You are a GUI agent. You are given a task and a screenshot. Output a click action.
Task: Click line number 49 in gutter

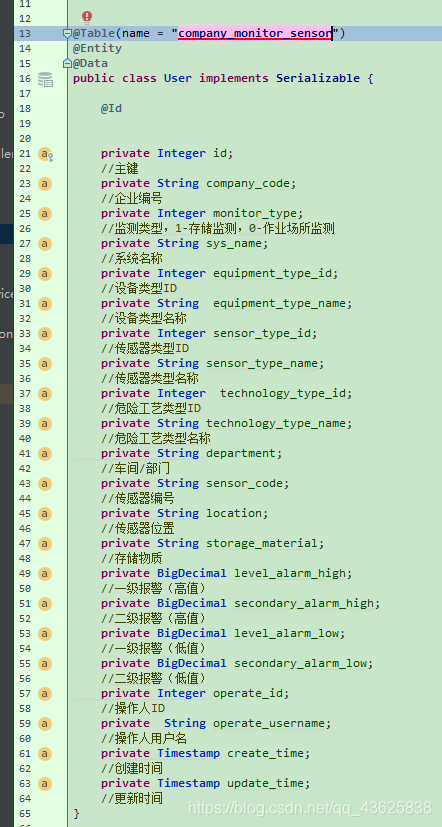(x=25, y=573)
